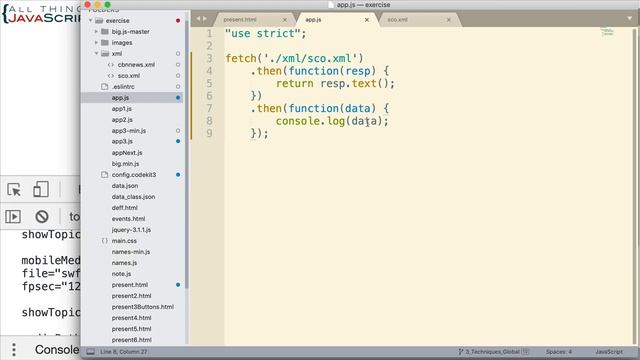Clear the console with the ban icon
This screenshot has width=640, height=360.
(42, 216)
